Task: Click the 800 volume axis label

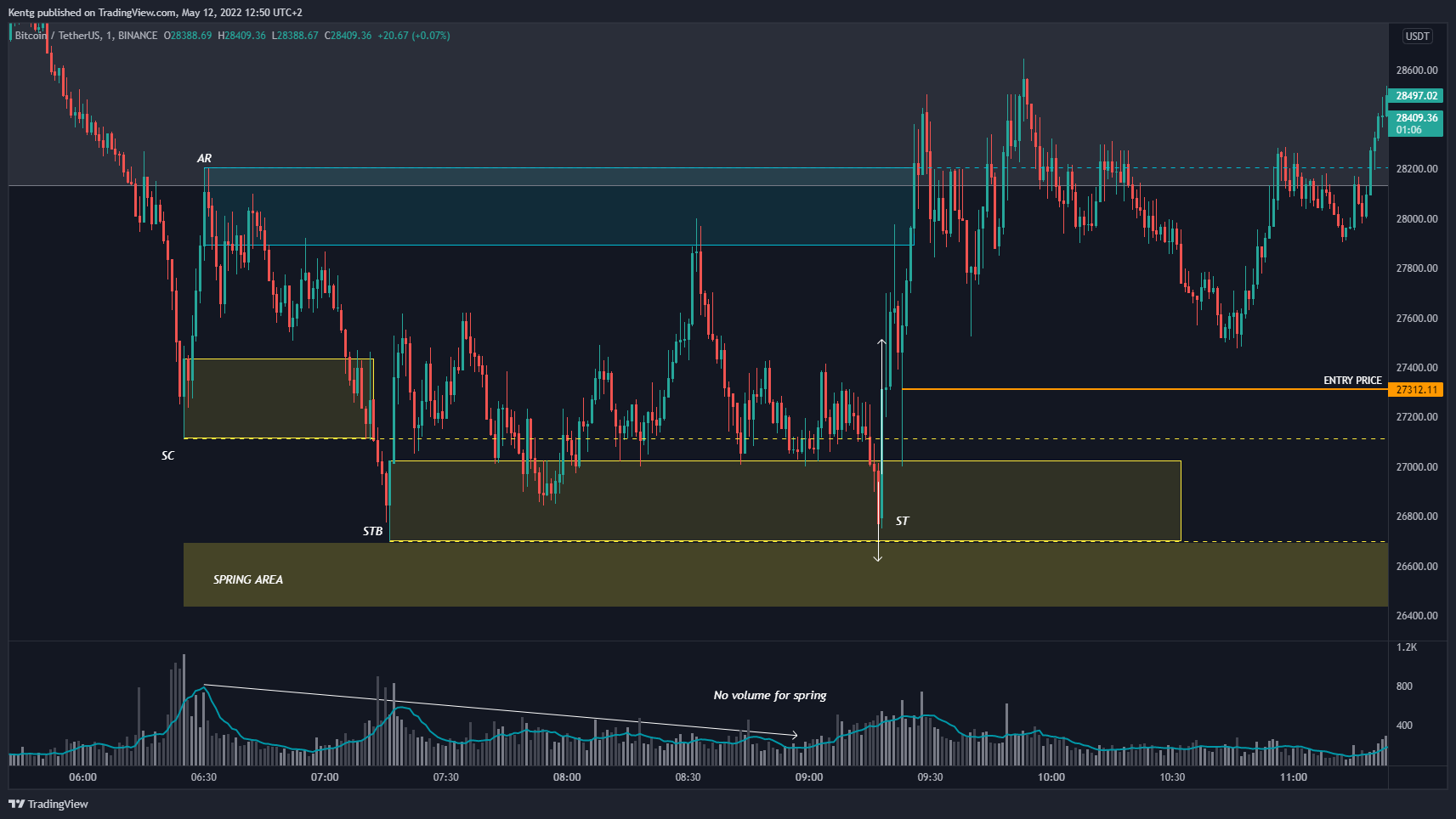Action: point(1404,686)
